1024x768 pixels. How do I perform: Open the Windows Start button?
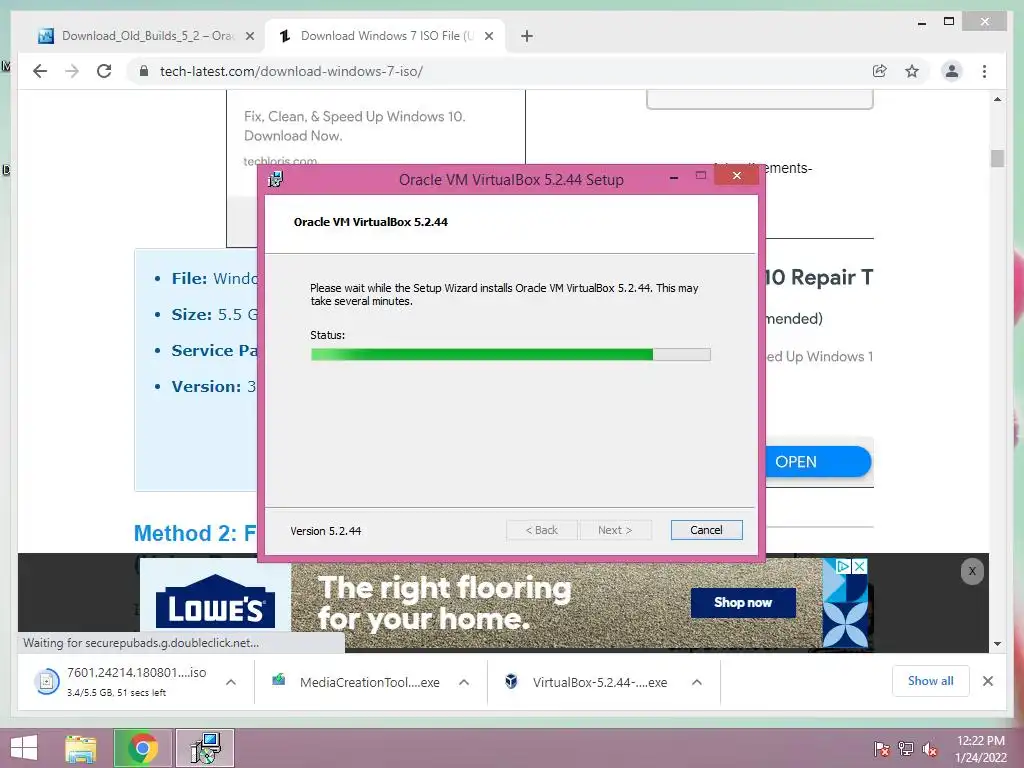pyautogui.click(x=24, y=748)
